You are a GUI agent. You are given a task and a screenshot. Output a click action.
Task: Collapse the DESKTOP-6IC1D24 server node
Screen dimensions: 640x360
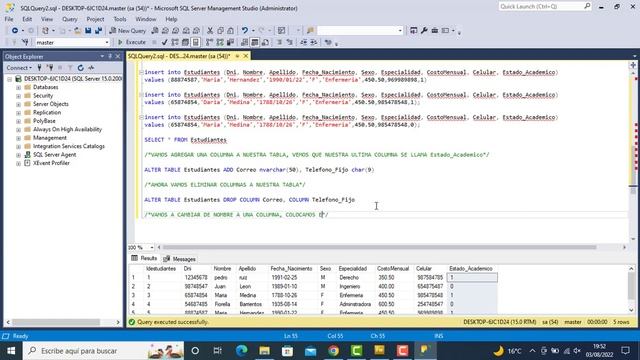(9, 79)
